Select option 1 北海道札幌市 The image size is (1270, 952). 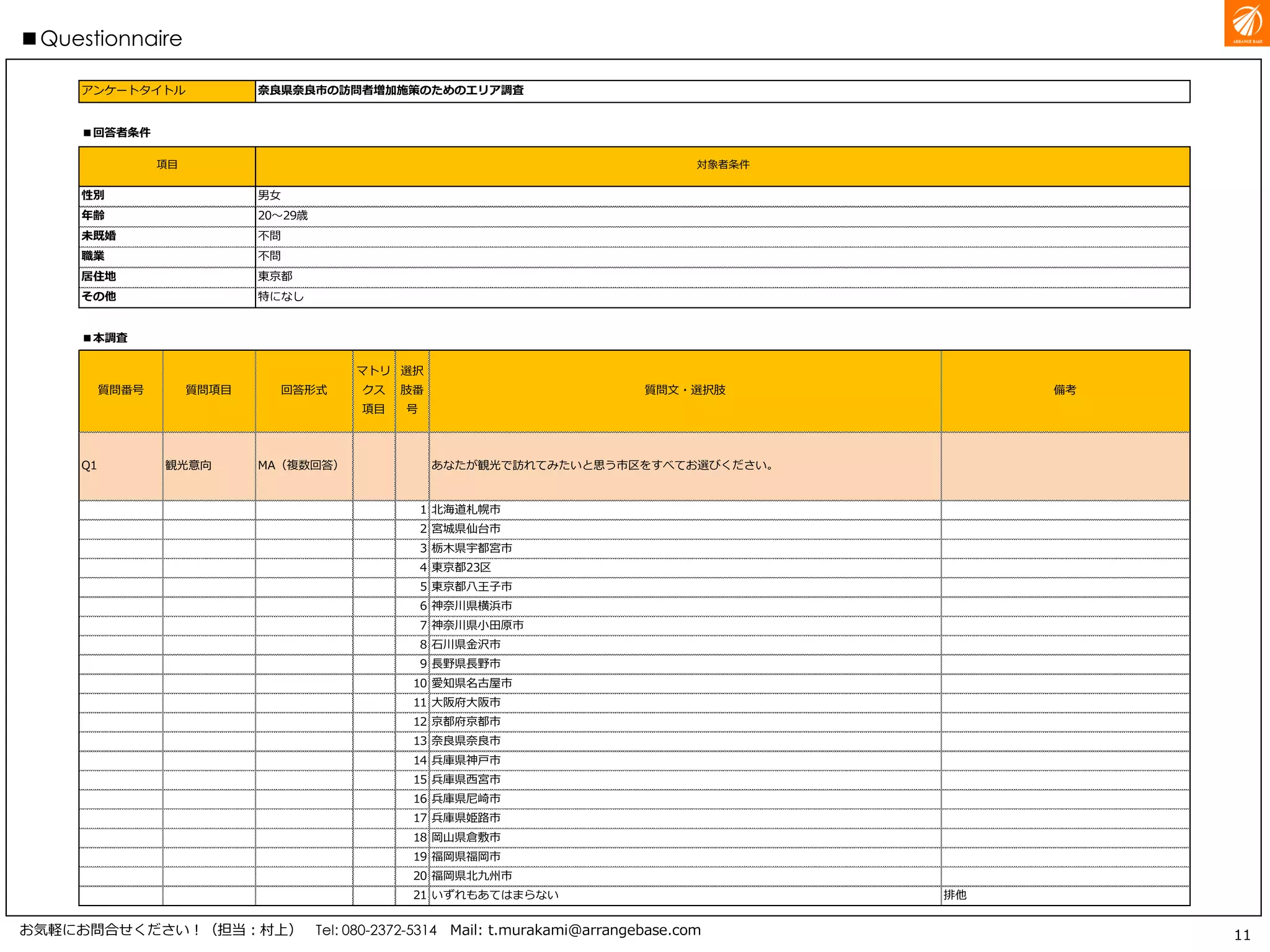(x=466, y=509)
